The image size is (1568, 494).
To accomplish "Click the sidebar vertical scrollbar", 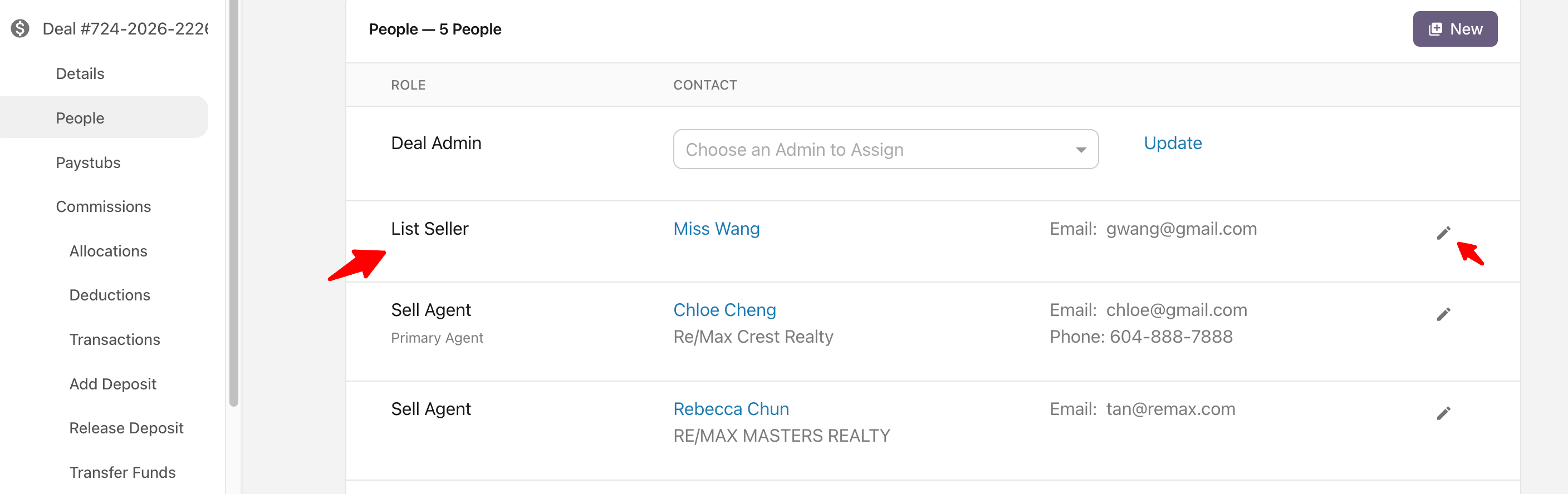I will pos(234,201).
